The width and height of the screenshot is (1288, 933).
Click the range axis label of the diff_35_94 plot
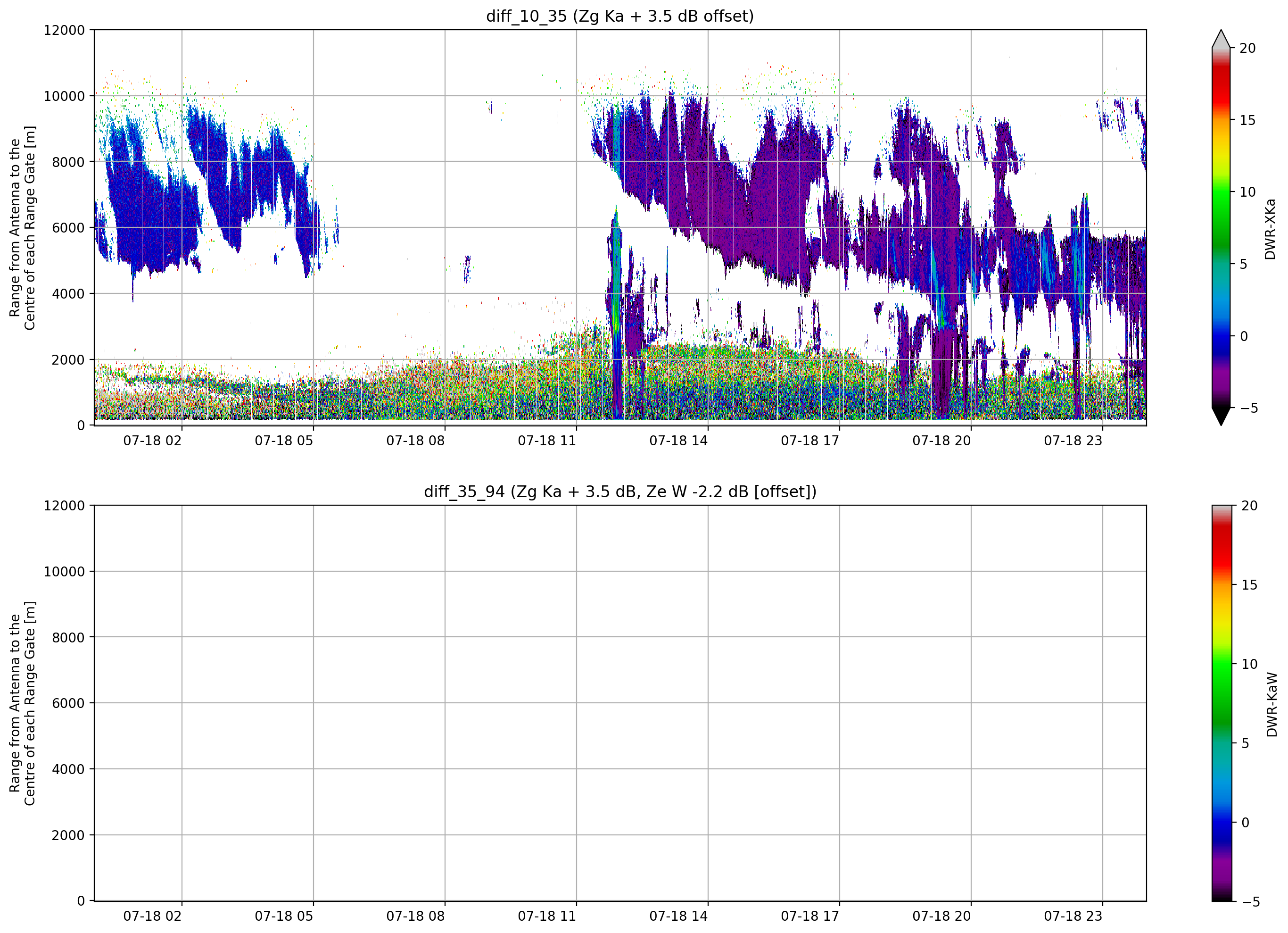pyautogui.click(x=23, y=703)
